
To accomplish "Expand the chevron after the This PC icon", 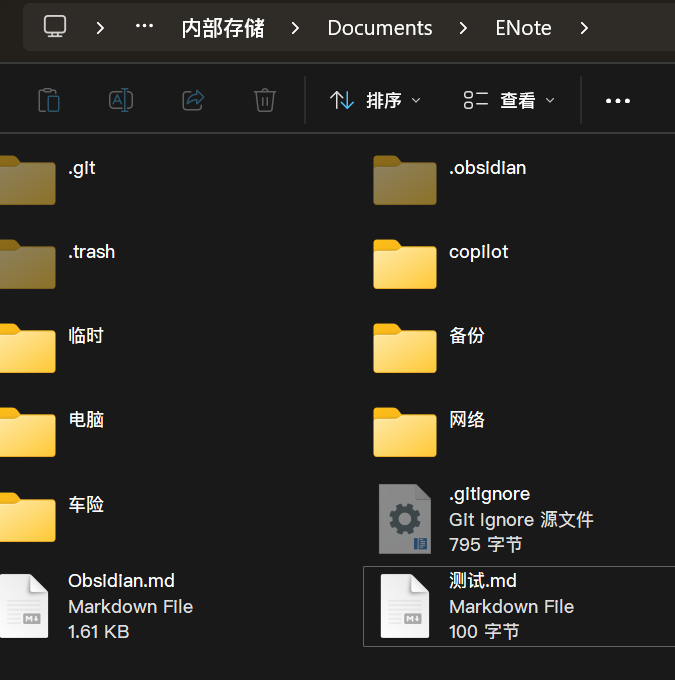I will (x=100, y=28).
